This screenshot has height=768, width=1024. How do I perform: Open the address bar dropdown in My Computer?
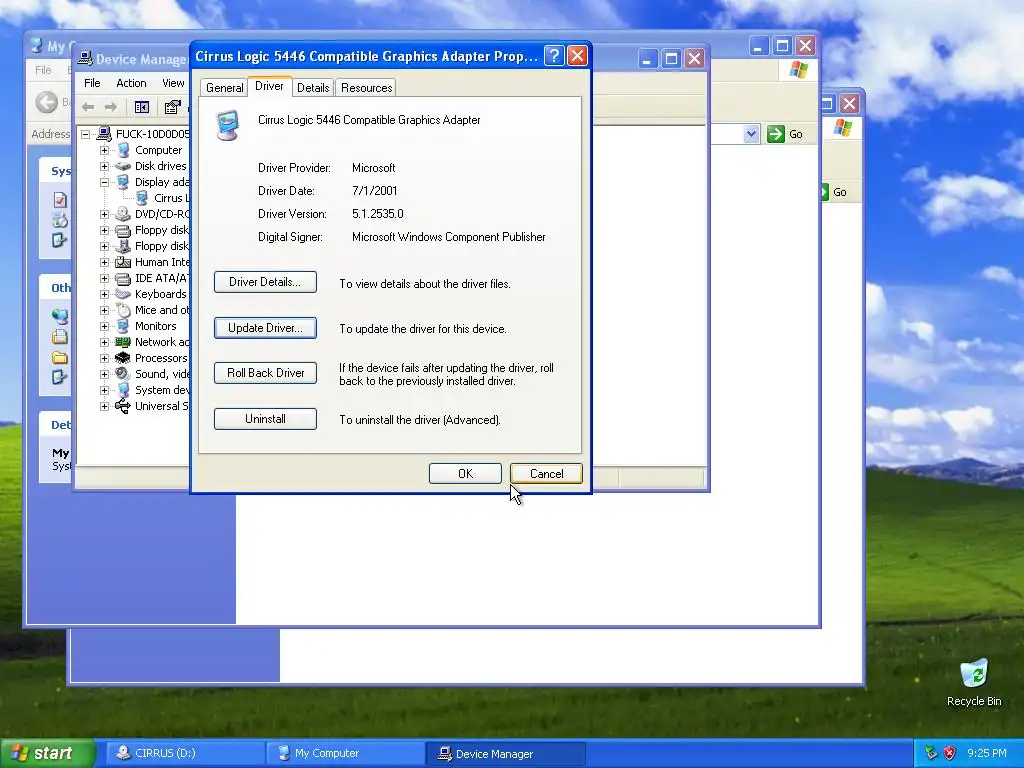(x=751, y=134)
